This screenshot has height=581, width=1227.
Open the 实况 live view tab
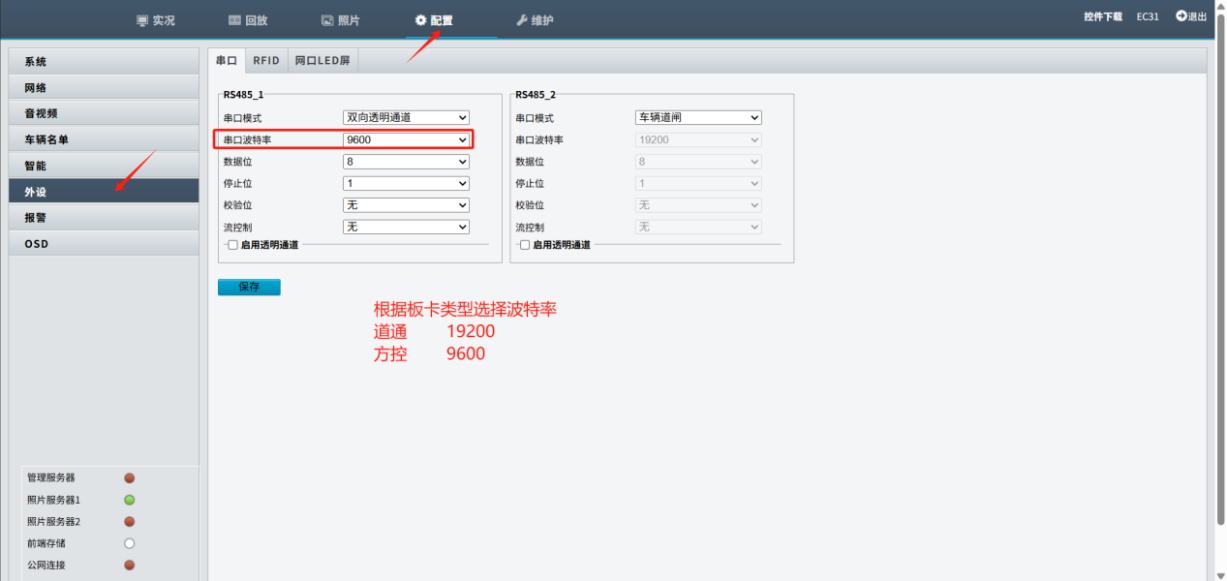coord(155,20)
